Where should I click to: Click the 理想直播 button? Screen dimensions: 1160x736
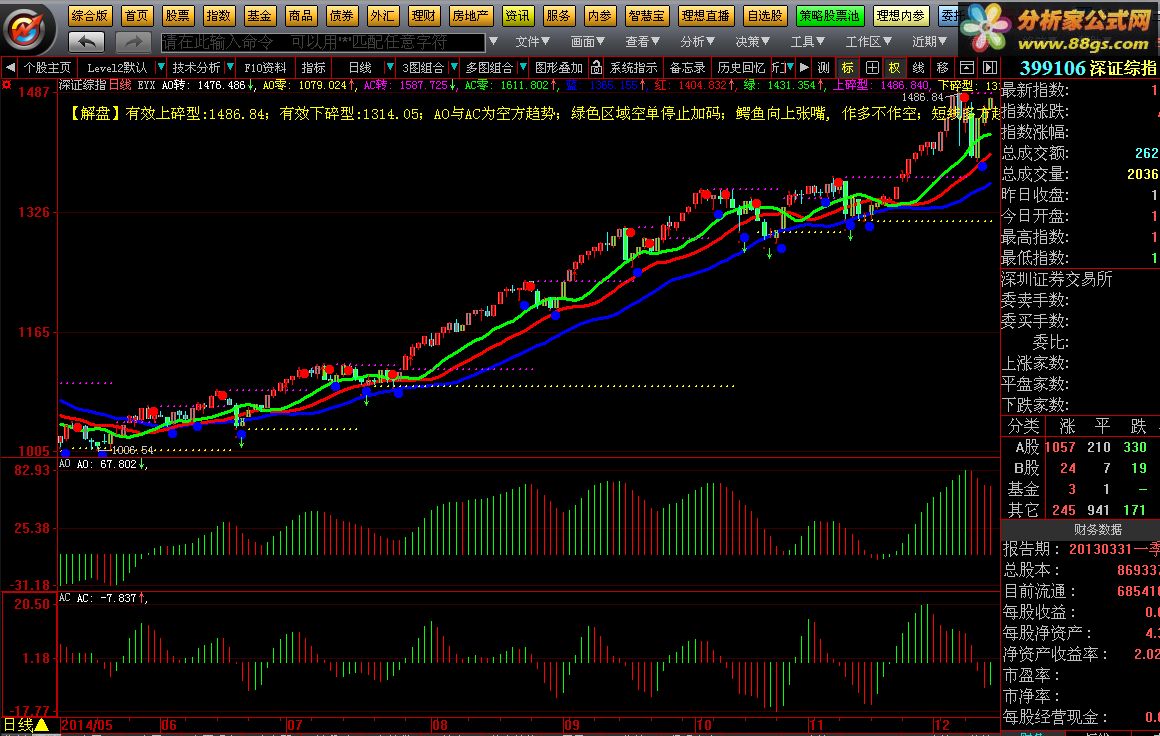click(705, 15)
